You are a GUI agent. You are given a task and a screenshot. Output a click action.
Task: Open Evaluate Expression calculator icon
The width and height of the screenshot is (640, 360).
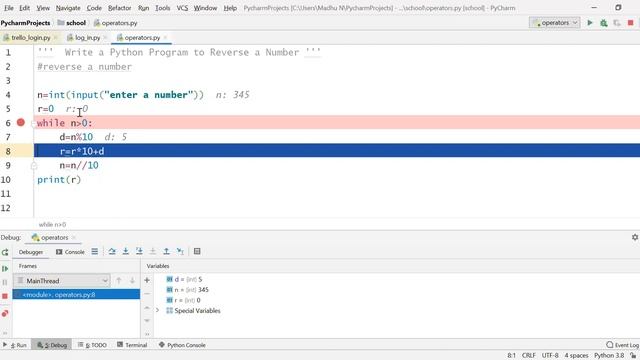point(197,251)
